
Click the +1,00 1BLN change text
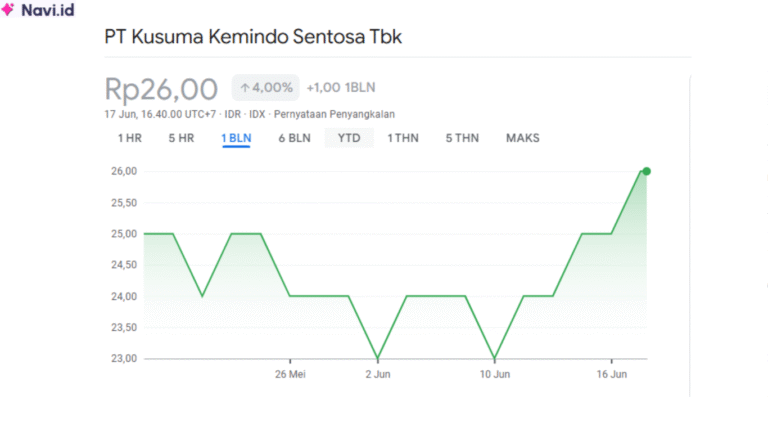(341, 88)
